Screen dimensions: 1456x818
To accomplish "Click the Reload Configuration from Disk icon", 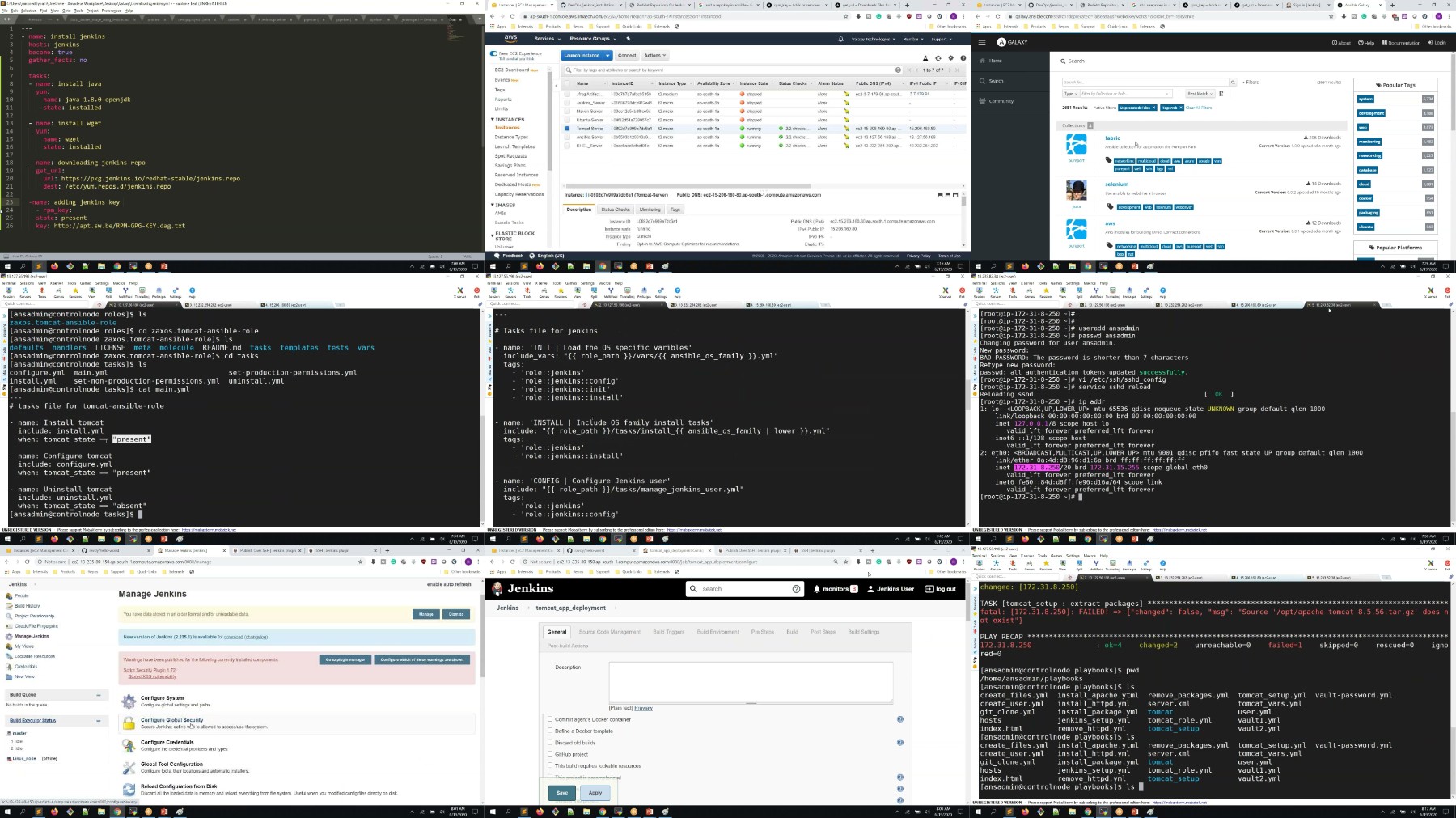I will [x=129, y=790].
